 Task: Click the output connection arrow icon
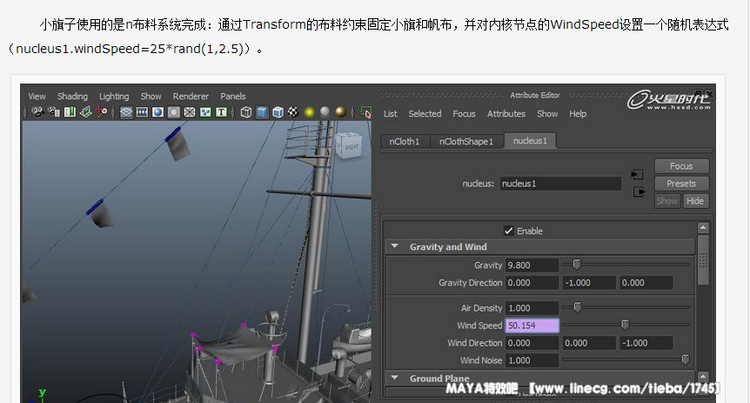637,191
